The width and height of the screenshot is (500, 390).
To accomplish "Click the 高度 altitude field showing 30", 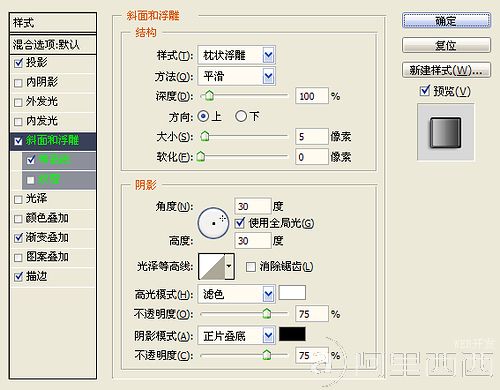I will [253, 241].
